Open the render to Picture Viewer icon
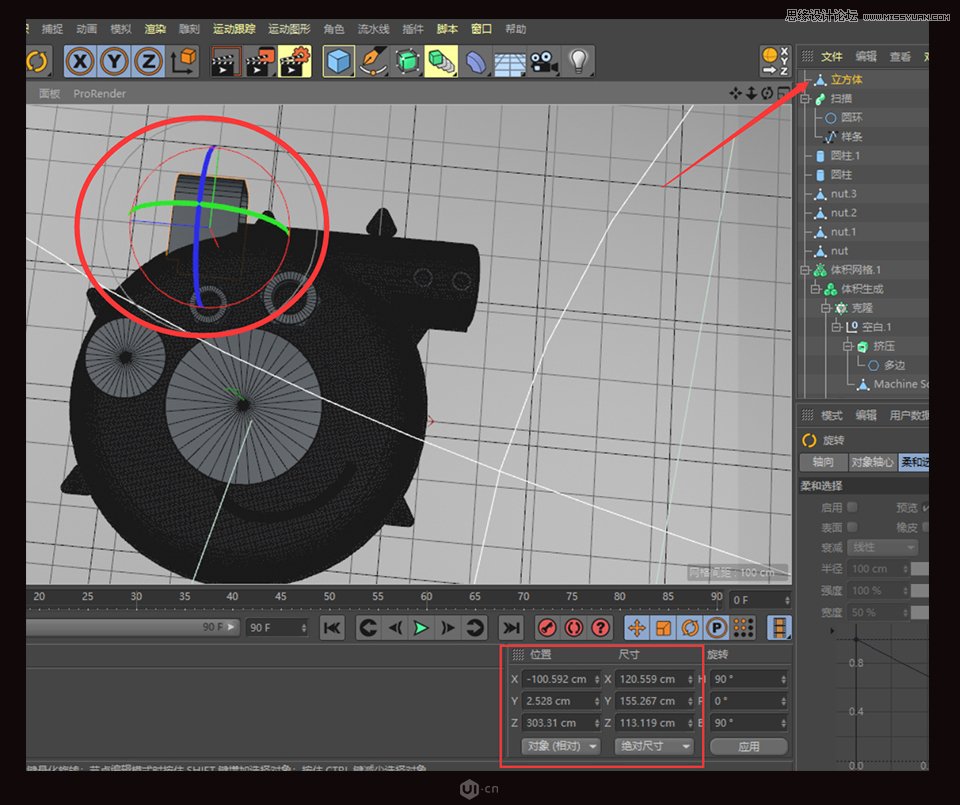 pyautogui.click(x=257, y=62)
